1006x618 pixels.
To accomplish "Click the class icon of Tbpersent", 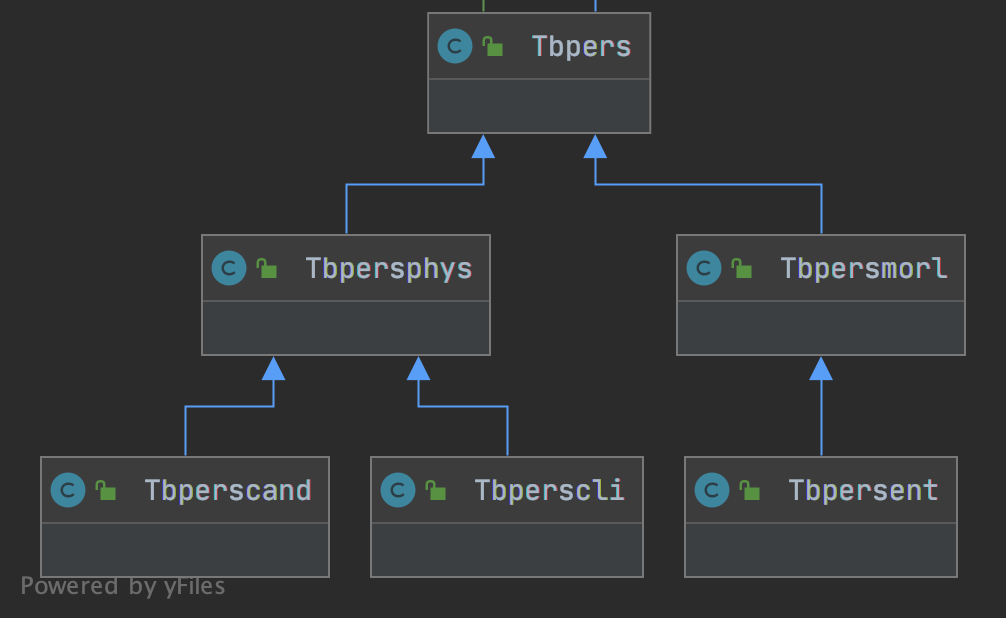I will [x=712, y=491].
